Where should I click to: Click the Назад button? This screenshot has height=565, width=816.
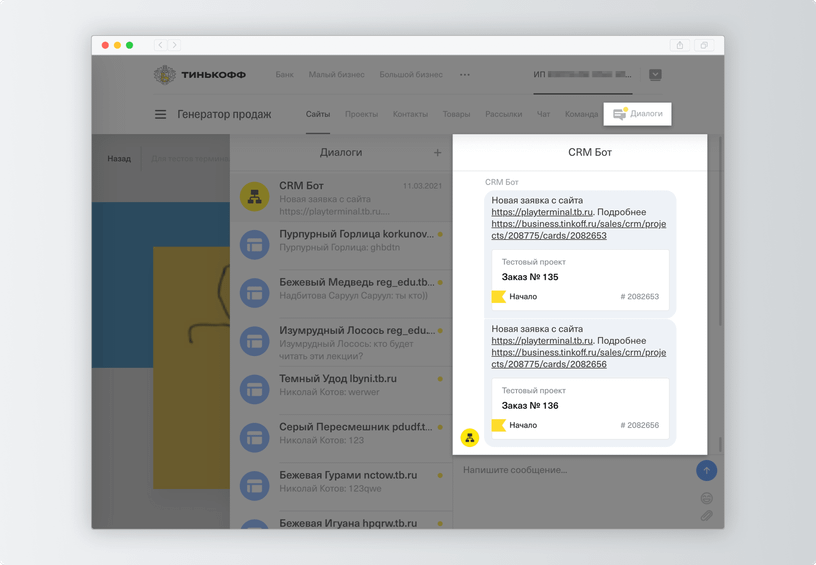click(119, 159)
